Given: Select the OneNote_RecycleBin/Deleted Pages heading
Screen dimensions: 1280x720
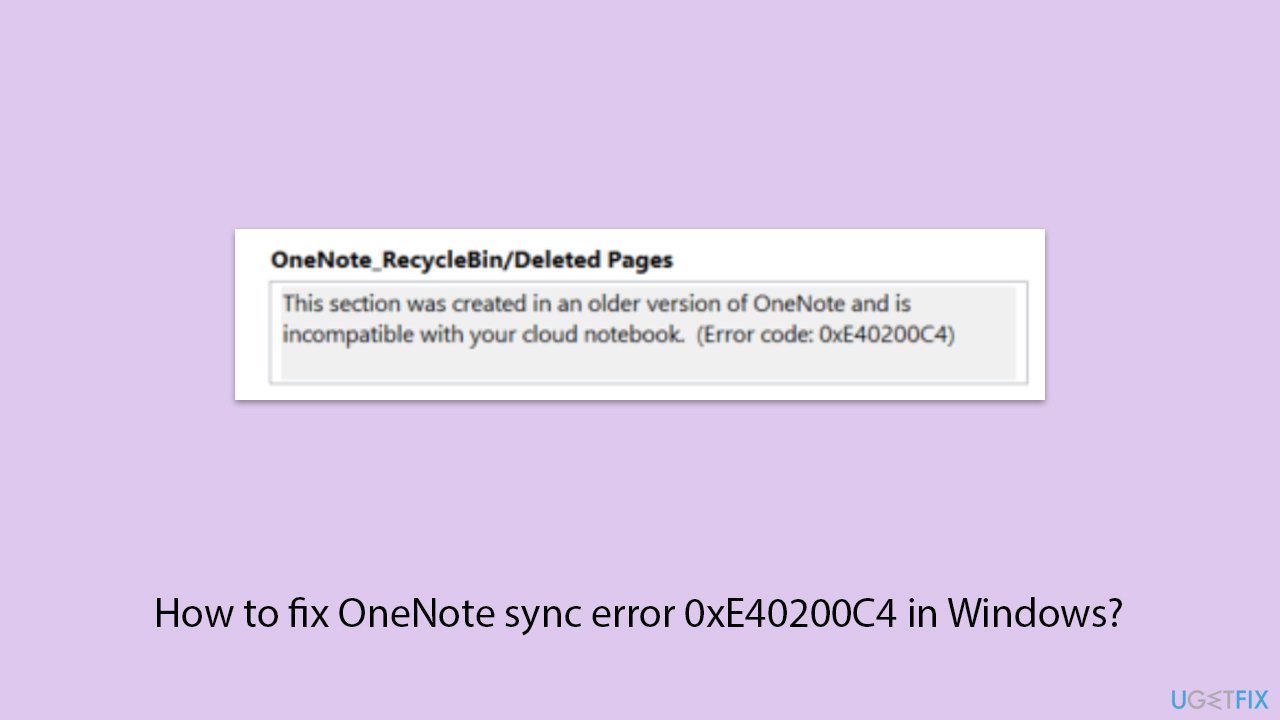Looking at the screenshot, I should coord(472,260).
